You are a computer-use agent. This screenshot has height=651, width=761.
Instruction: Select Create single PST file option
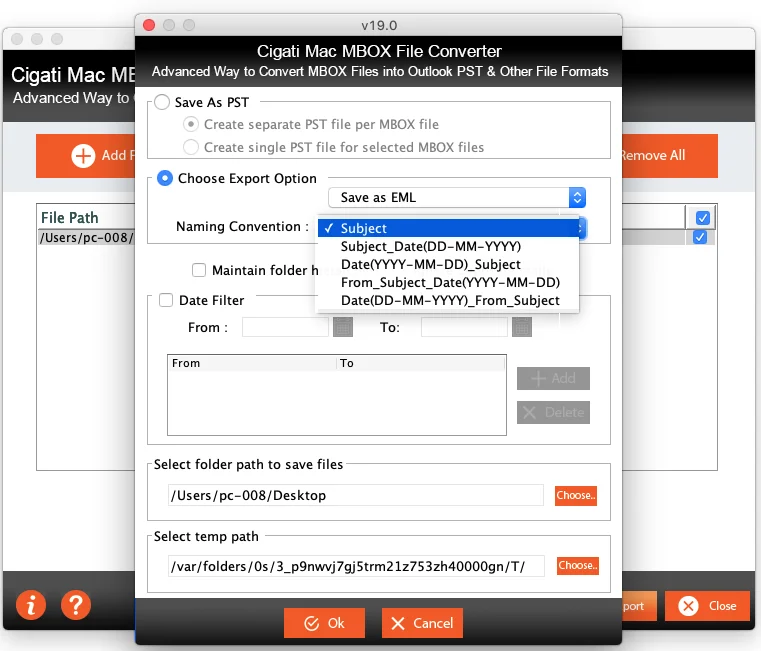pyautogui.click(x=191, y=147)
